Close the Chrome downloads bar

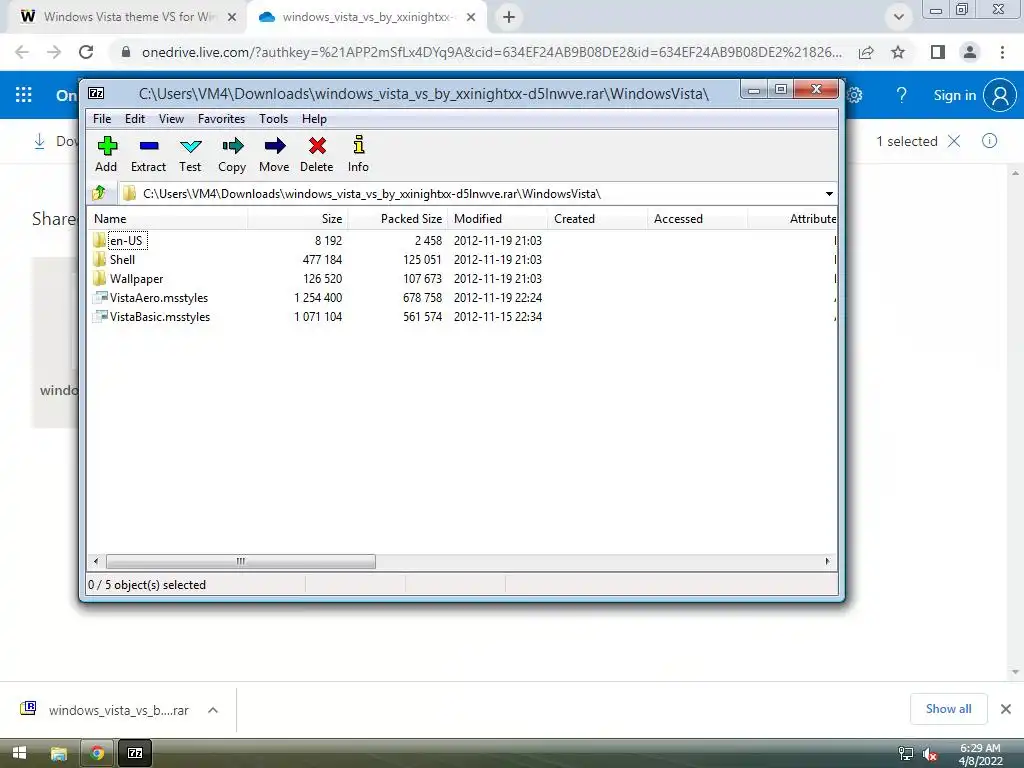point(1006,709)
